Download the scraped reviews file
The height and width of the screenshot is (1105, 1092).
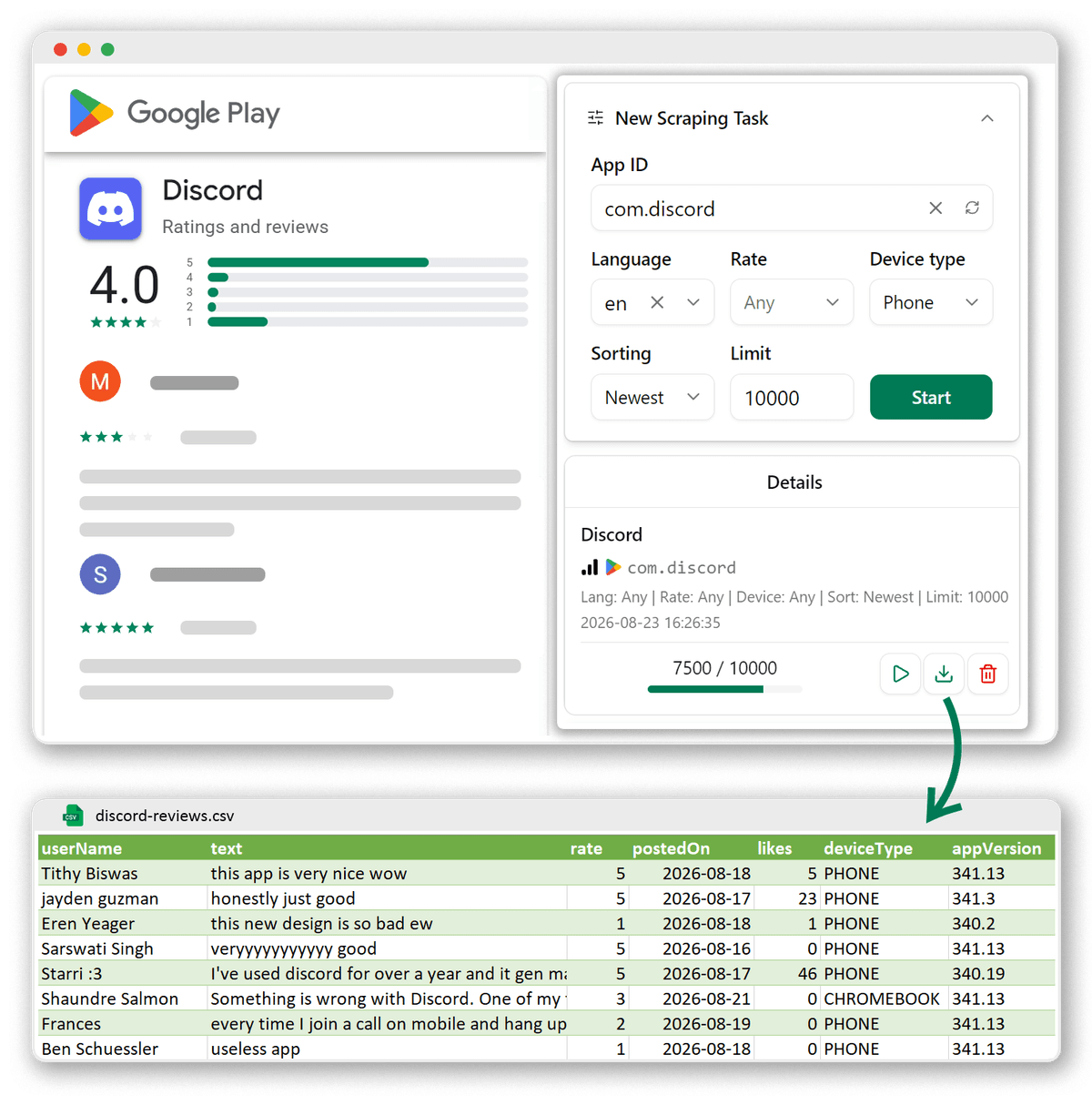point(944,674)
